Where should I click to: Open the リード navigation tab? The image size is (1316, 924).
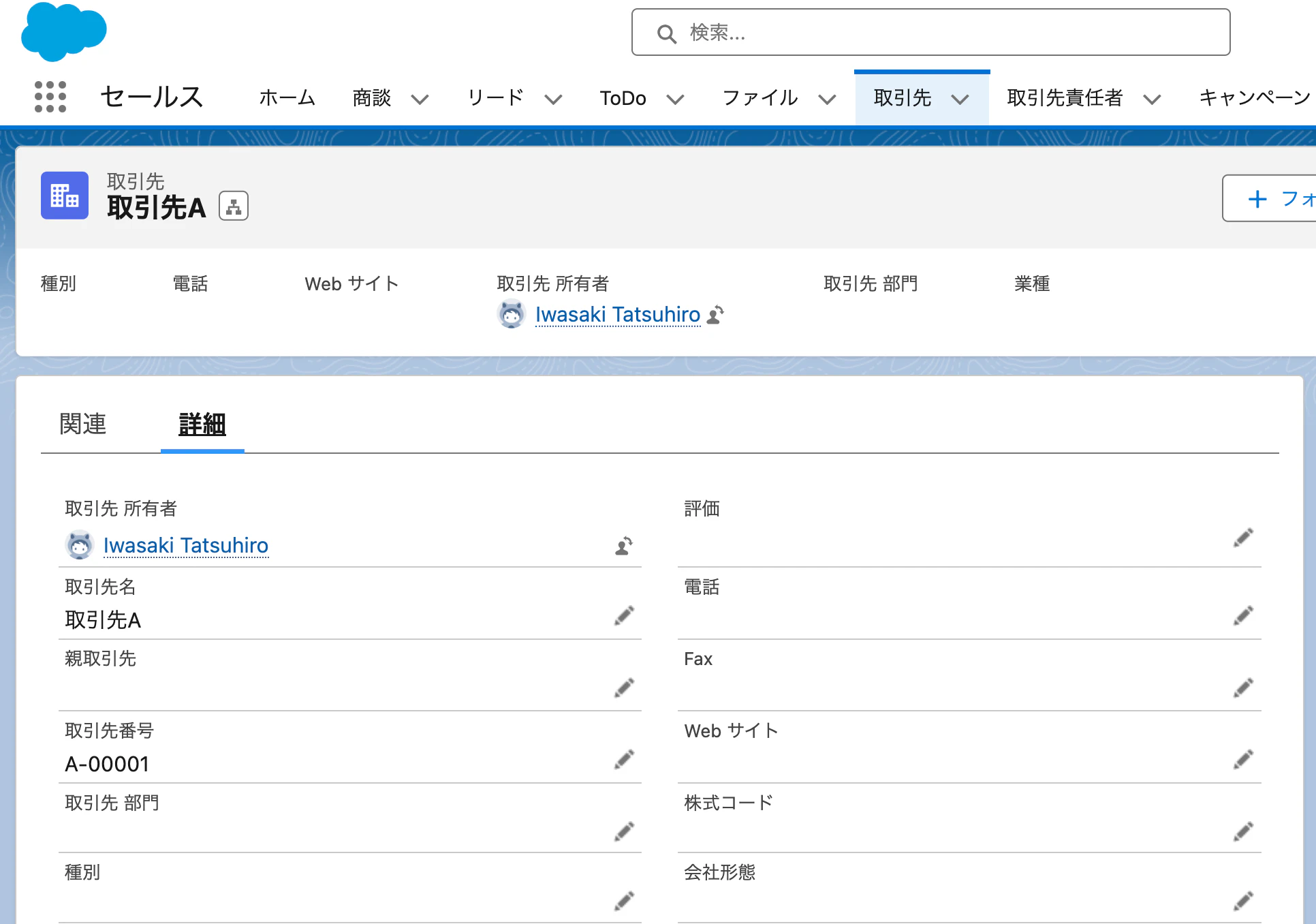click(x=495, y=98)
